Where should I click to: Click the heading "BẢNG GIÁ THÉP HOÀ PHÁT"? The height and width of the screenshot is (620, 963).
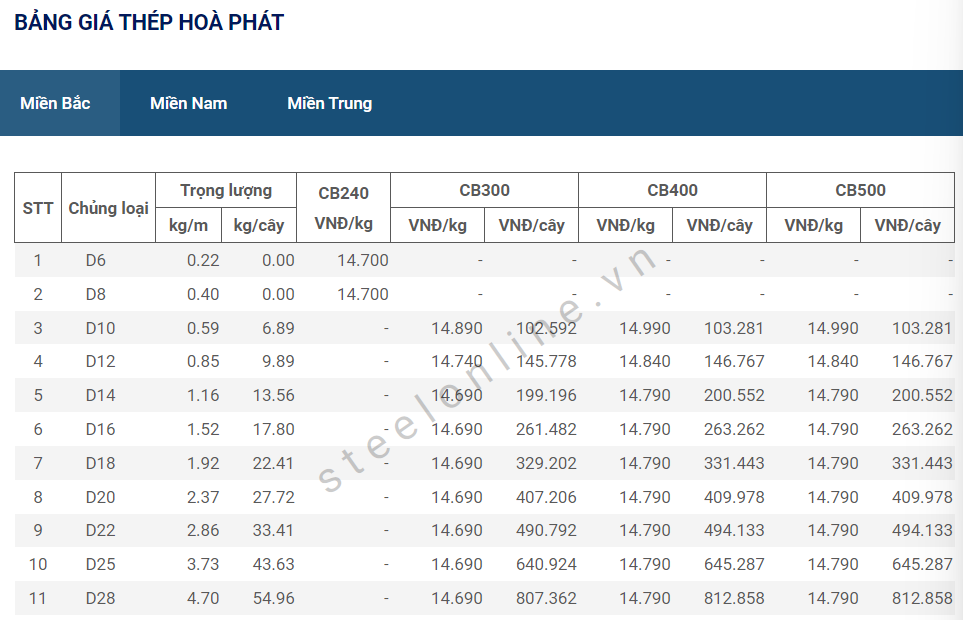tap(149, 22)
